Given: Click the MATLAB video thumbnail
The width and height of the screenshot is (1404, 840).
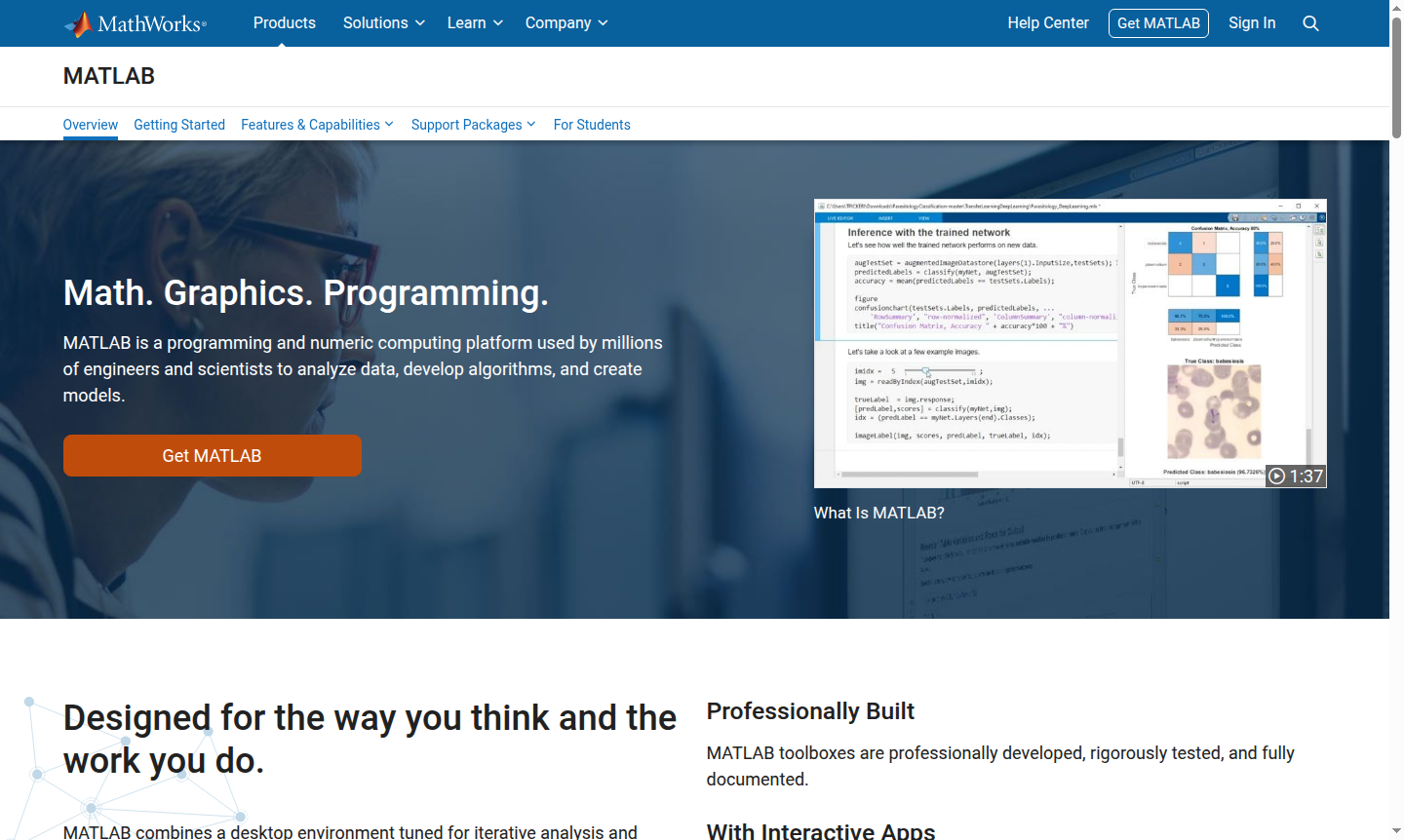Looking at the screenshot, I should pyautogui.click(x=1070, y=344).
